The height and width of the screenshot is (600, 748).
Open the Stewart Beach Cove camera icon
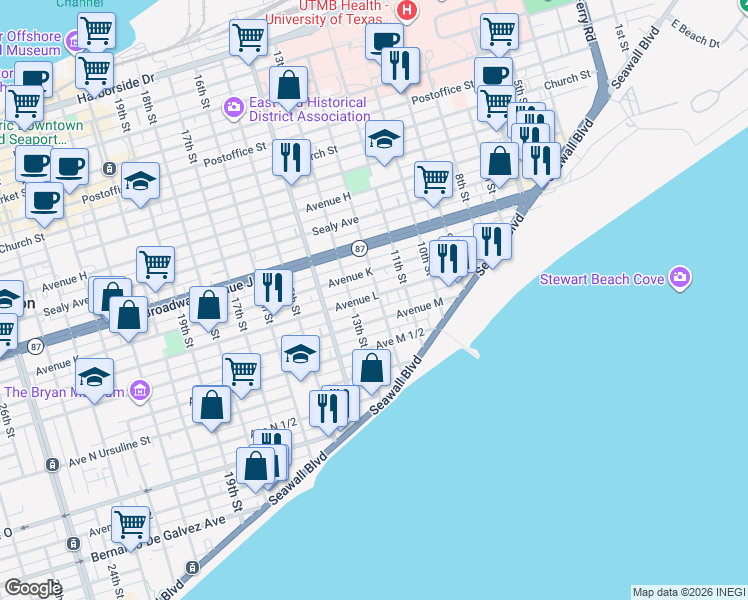[x=680, y=277]
